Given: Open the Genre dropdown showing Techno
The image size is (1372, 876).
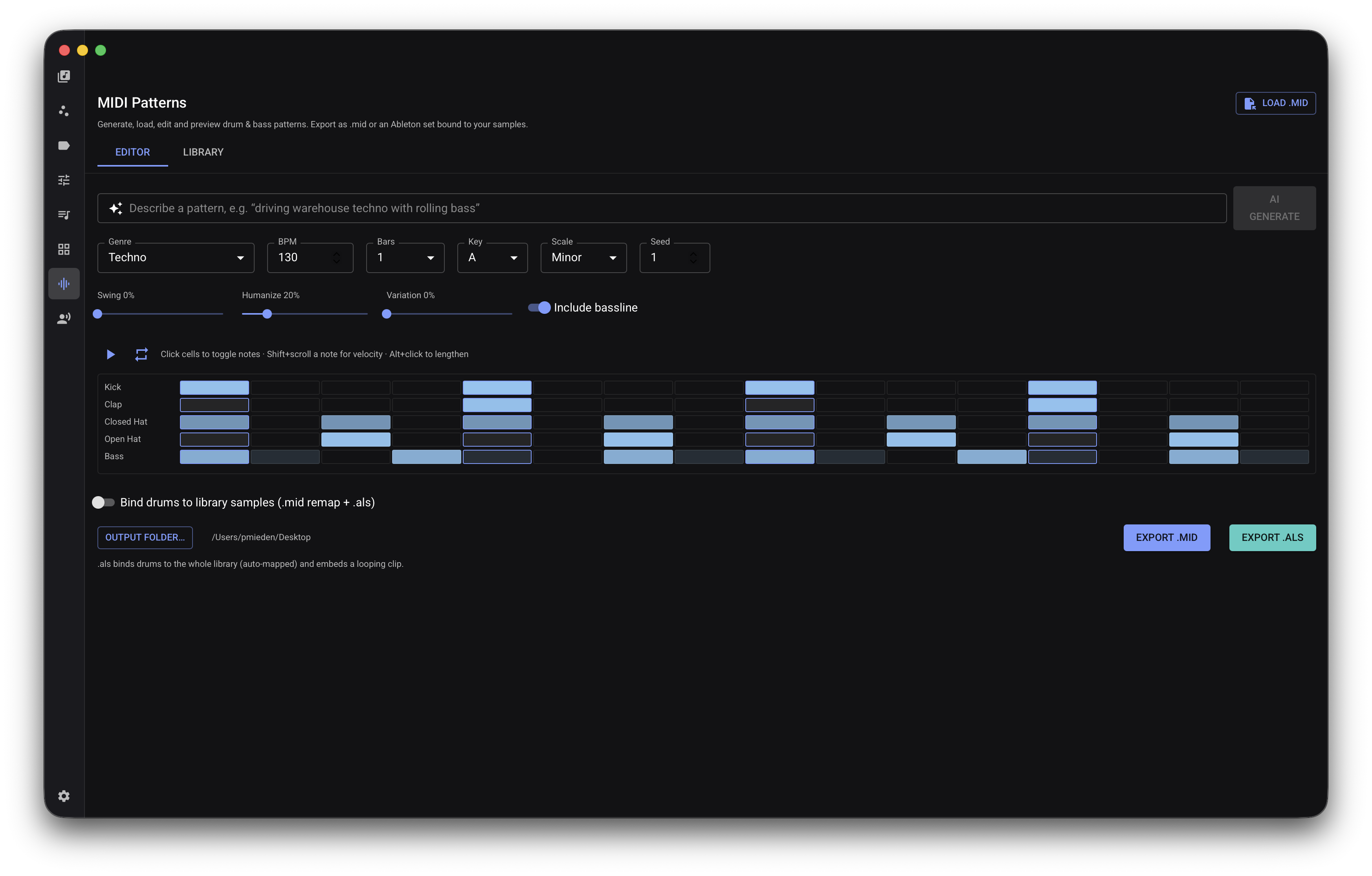Looking at the screenshot, I should (176, 258).
